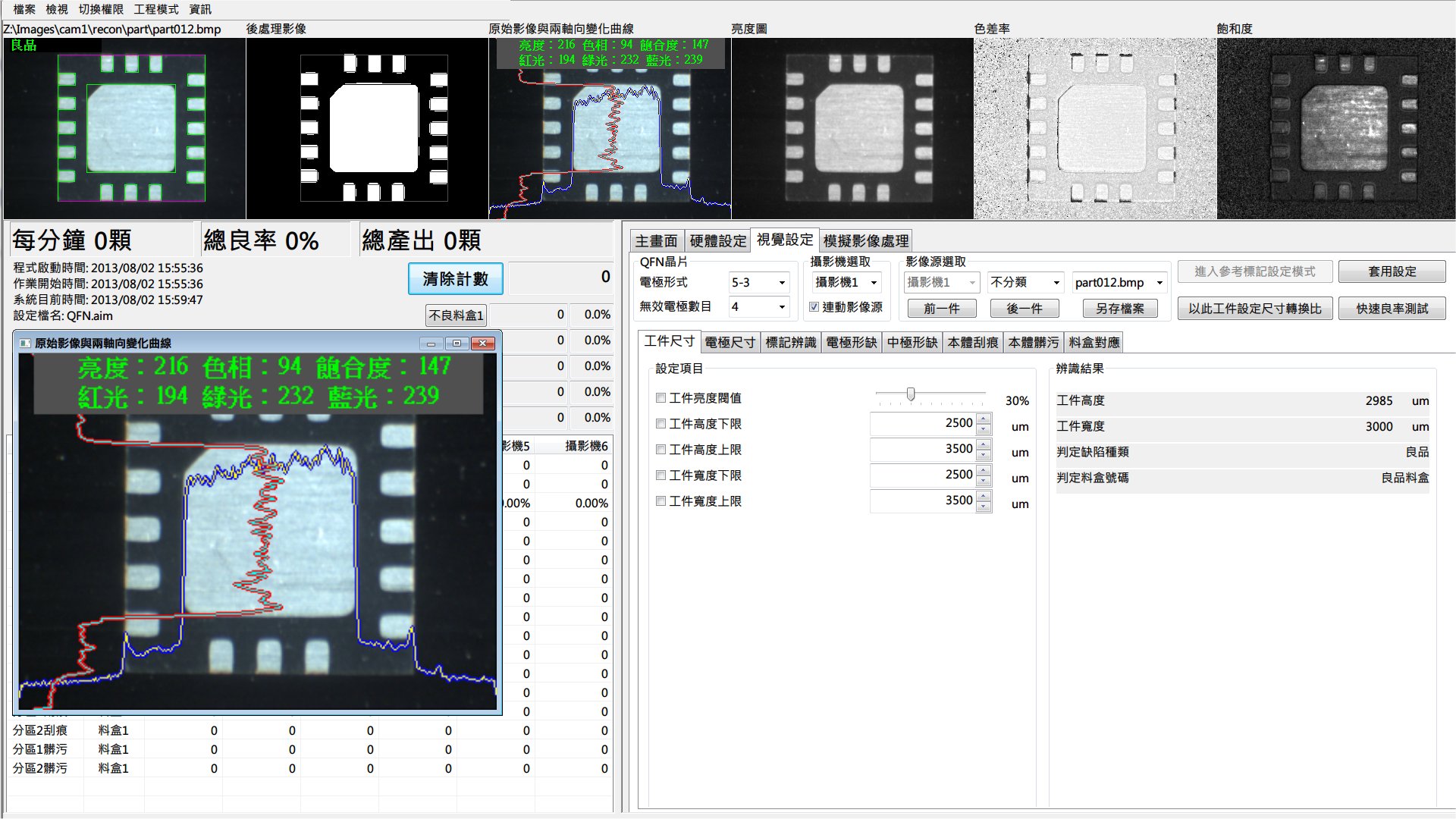Increase 工件高度下限 value with up arrow
Screen dimensions: 1456x819
984,419
